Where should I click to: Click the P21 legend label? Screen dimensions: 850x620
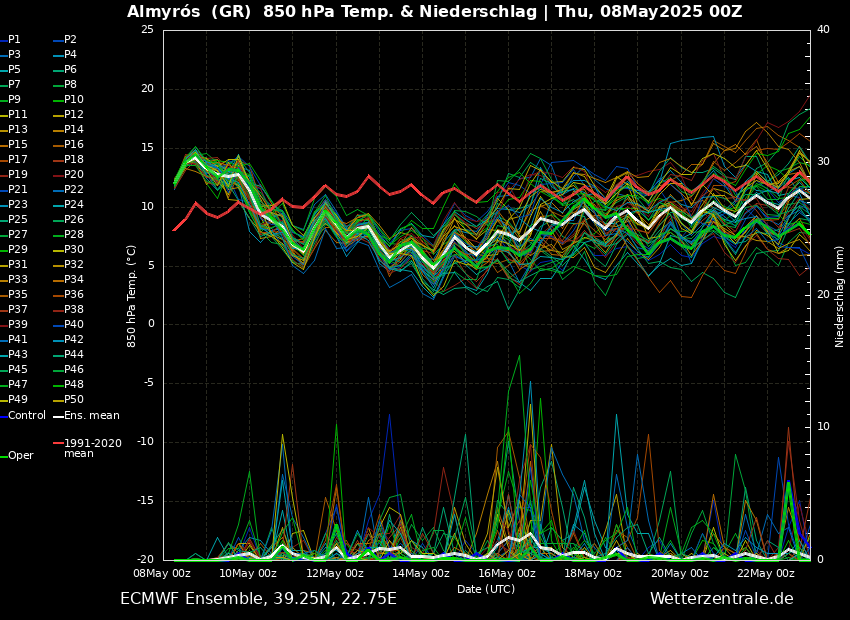click(x=18, y=190)
